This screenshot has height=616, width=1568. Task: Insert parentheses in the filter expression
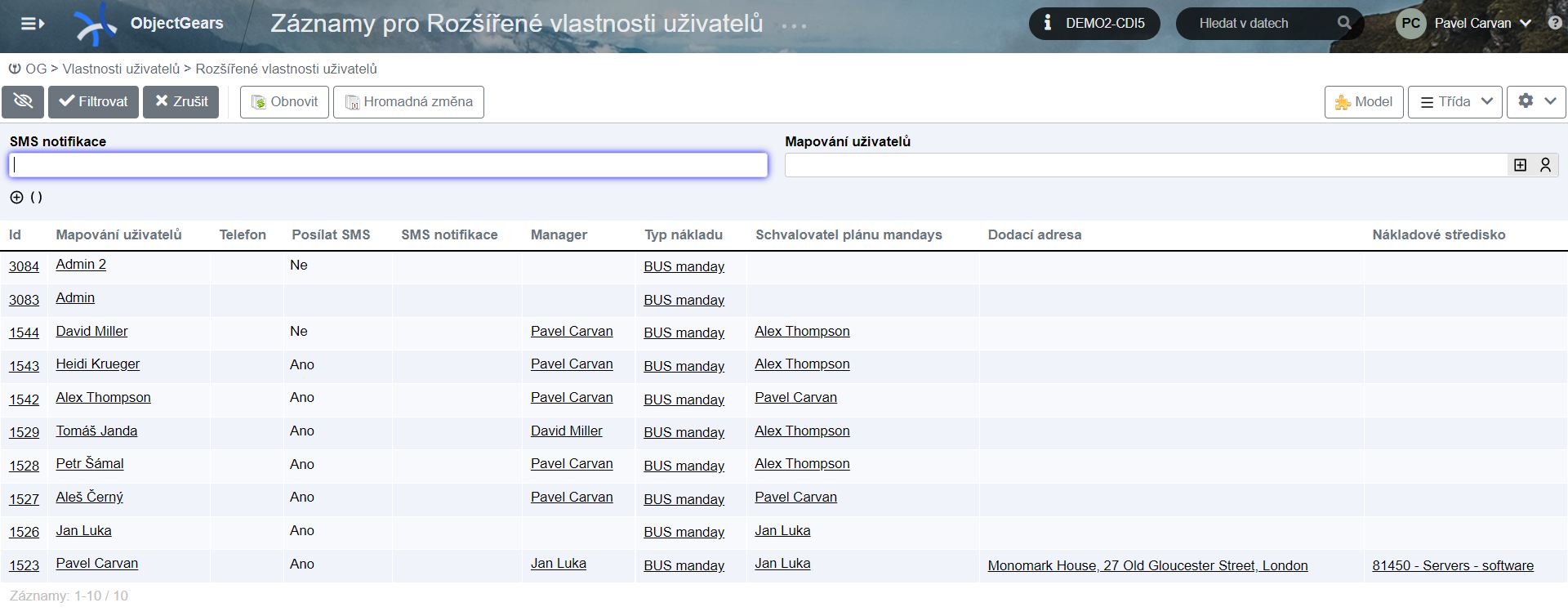point(36,197)
